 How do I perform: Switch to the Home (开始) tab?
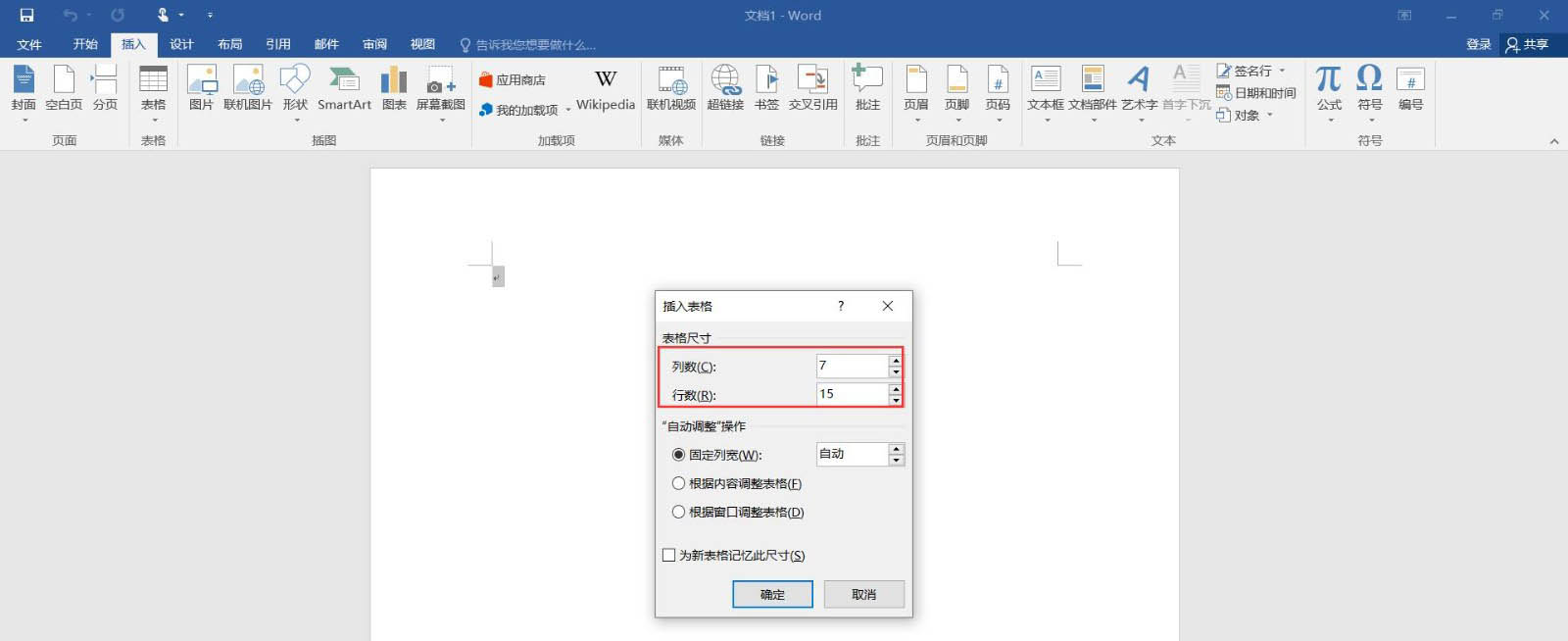[x=85, y=44]
